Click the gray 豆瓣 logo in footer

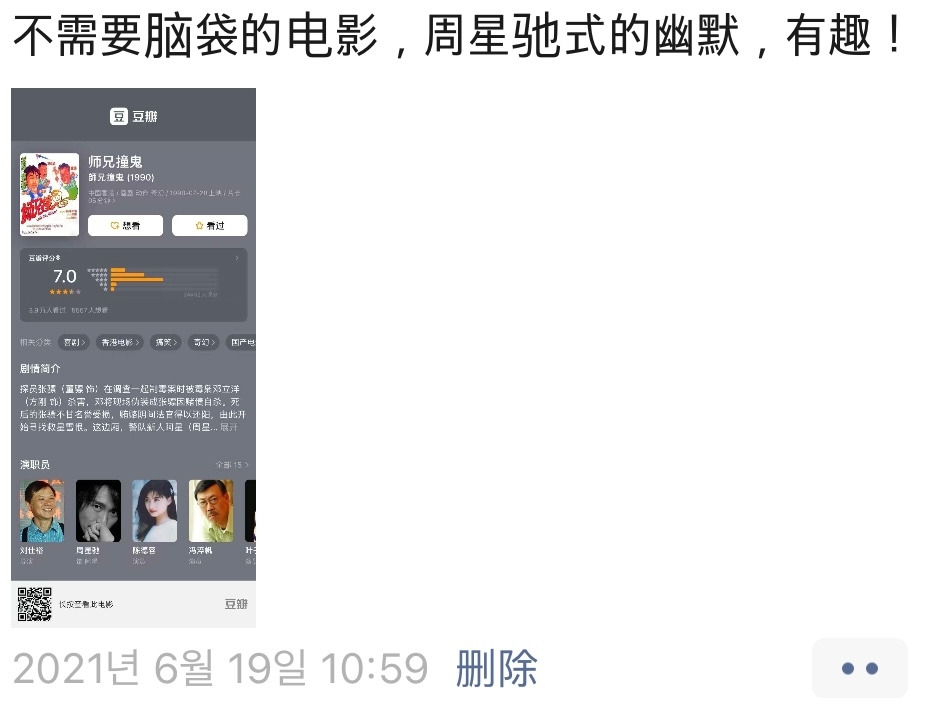(236, 604)
